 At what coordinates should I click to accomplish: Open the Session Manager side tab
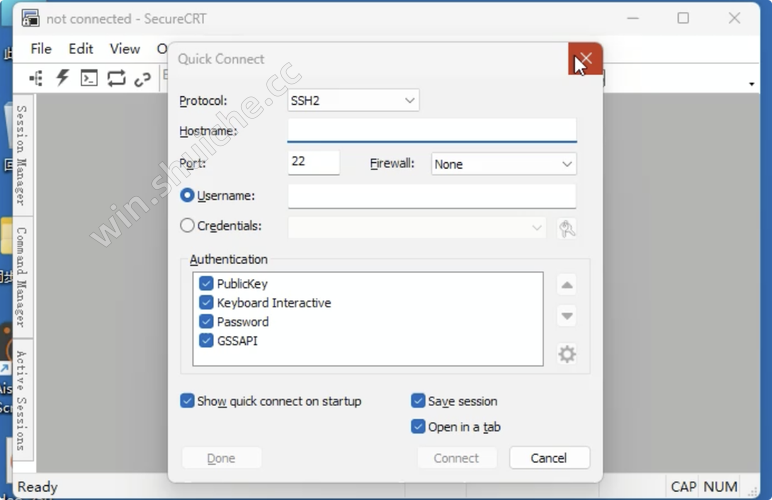click(x=22, y=155)
